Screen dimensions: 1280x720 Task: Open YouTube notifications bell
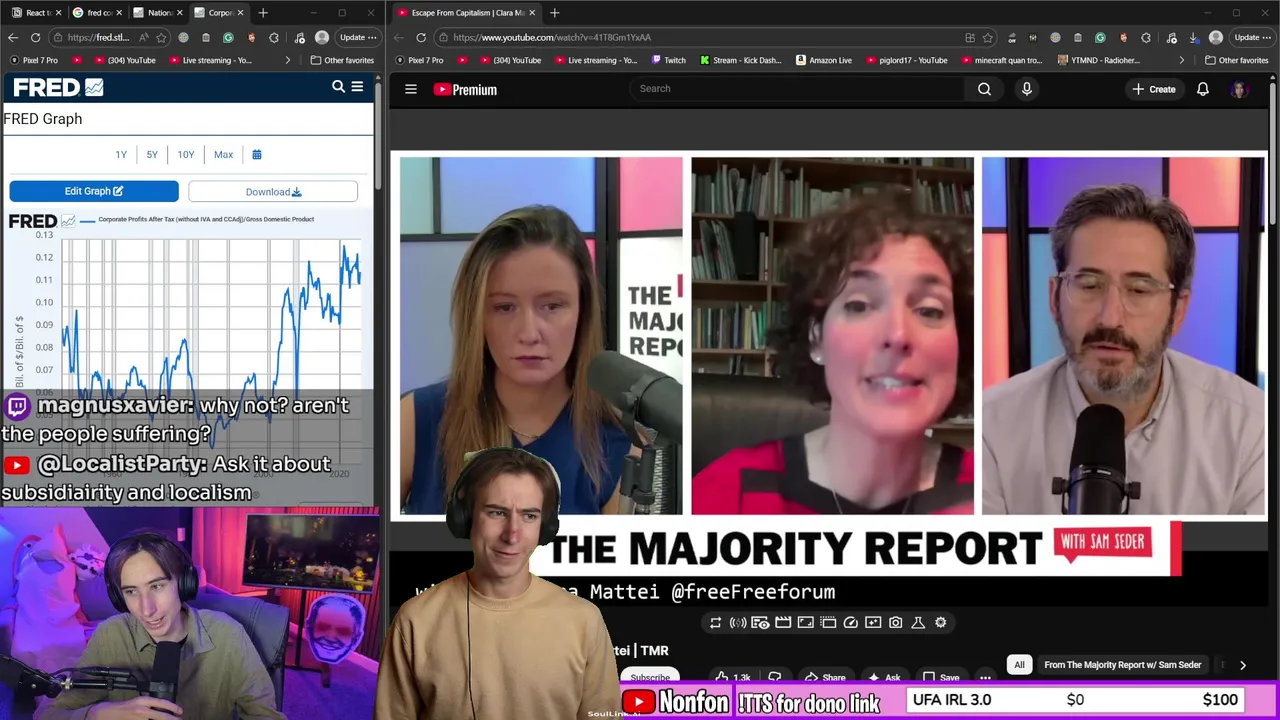pyautogui.click(x=1203, y=89)
